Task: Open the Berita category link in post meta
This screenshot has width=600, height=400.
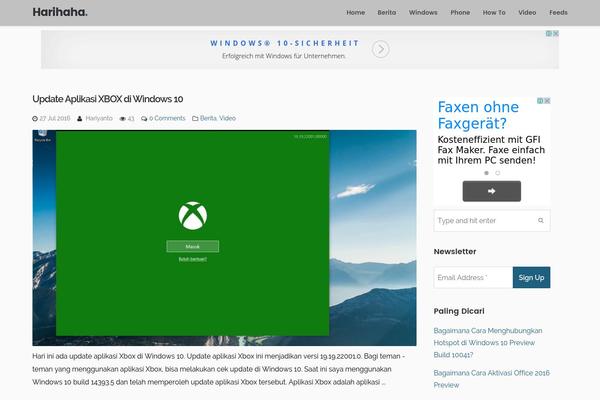Action: pos(208,118)
